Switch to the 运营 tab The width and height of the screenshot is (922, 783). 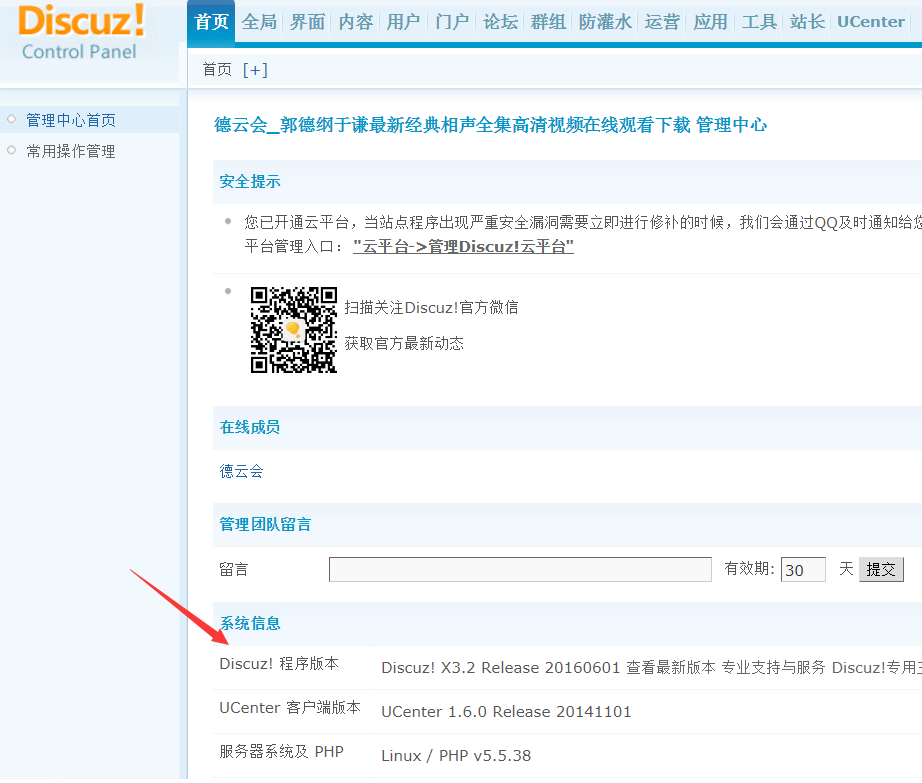[x=662, y=22]
